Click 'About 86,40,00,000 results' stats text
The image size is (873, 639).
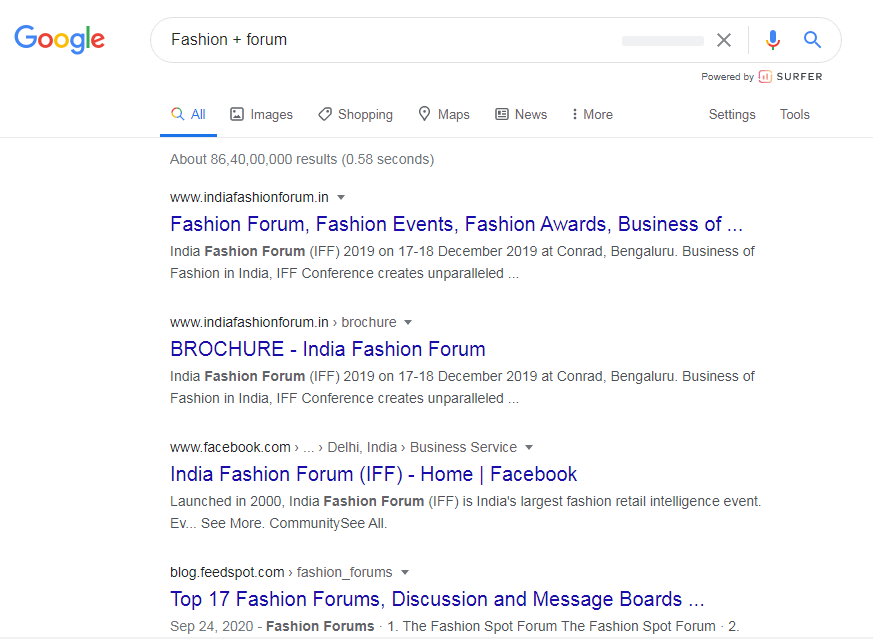point(302,160)
